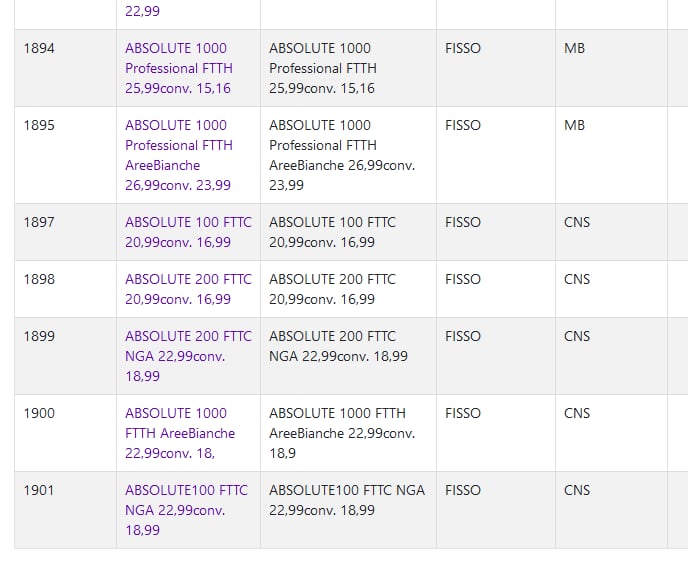Click the partial 22,99 link at top
This screenshot has width=688, height=569.
coord(143,11)
